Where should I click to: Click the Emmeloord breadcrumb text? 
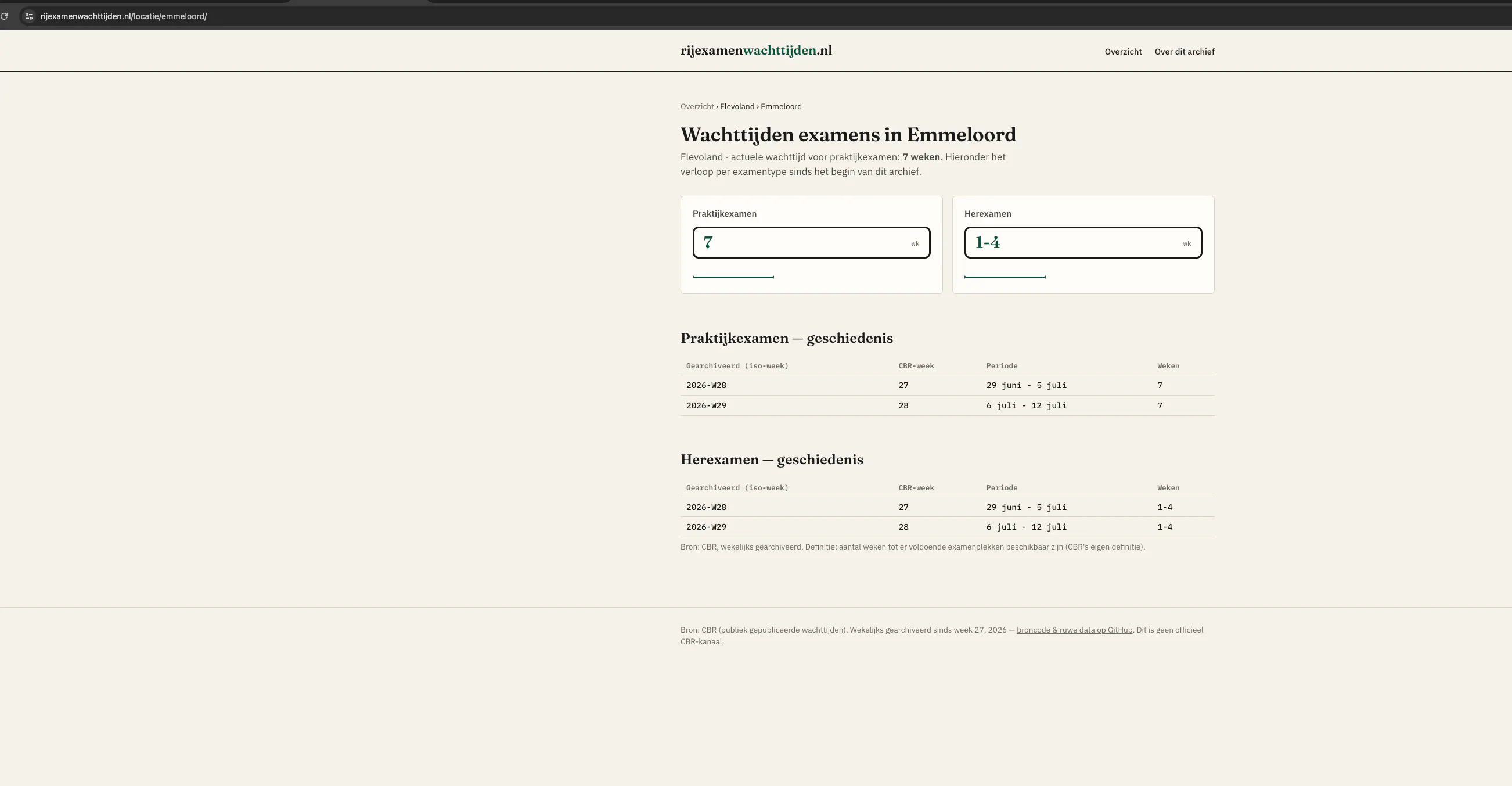pos(780,106)
